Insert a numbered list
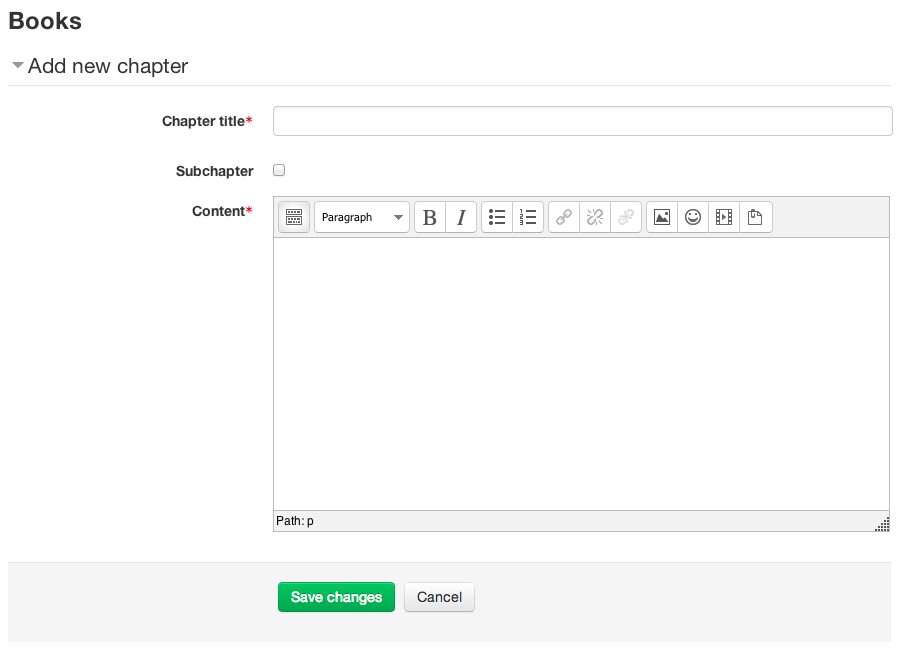Viewport: 897px width, 651px height. [528, 217]
